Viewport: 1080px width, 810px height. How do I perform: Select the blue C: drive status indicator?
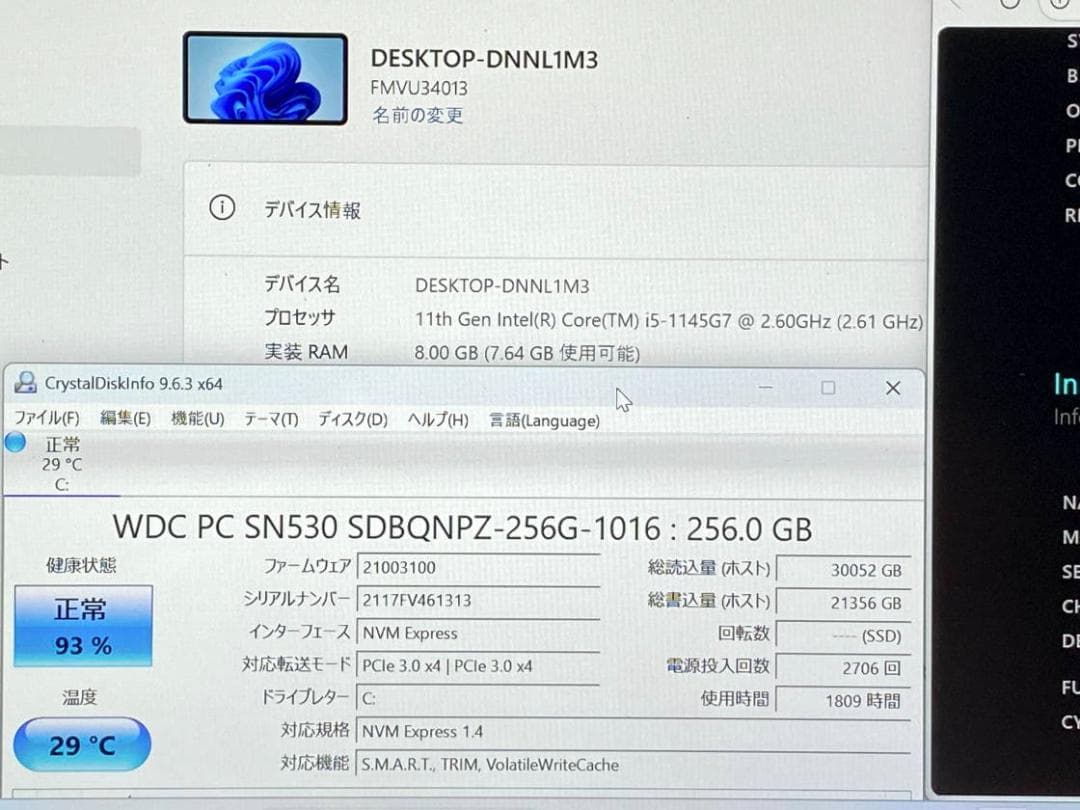(14, 443)
